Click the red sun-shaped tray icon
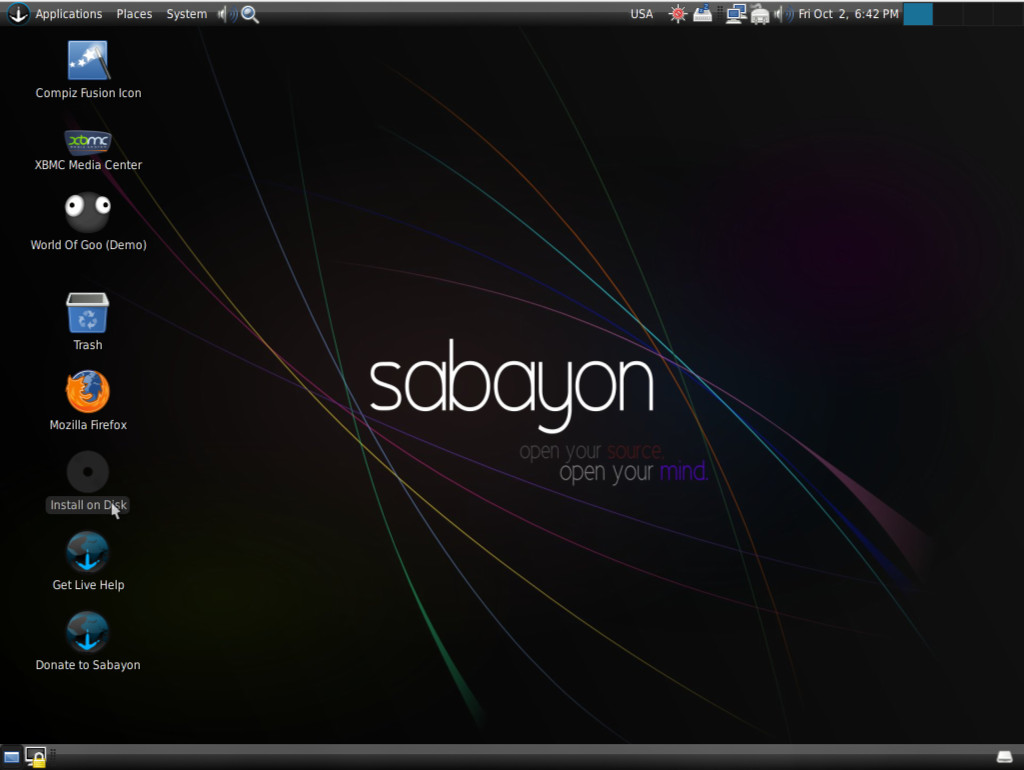 (678, 14)
